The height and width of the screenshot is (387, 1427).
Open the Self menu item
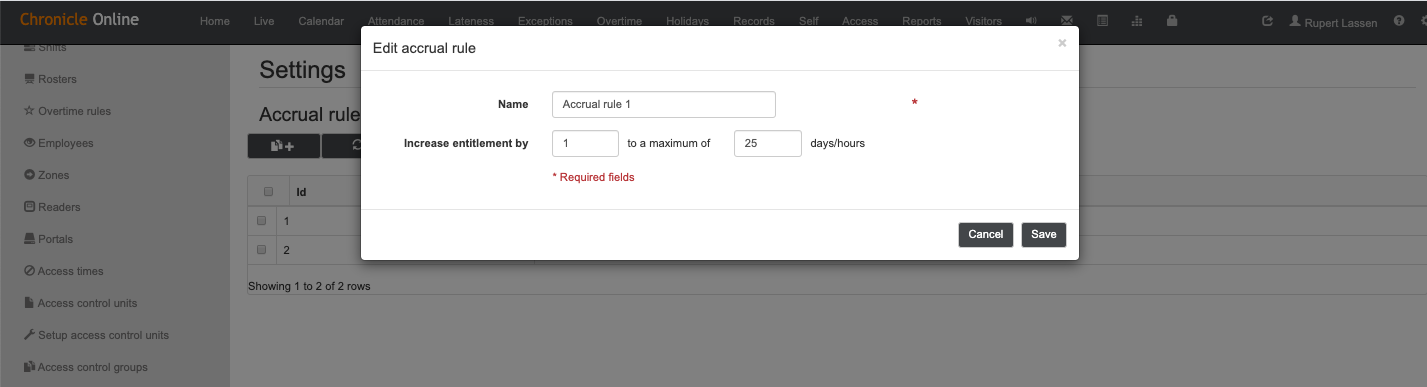pos(809,21)
